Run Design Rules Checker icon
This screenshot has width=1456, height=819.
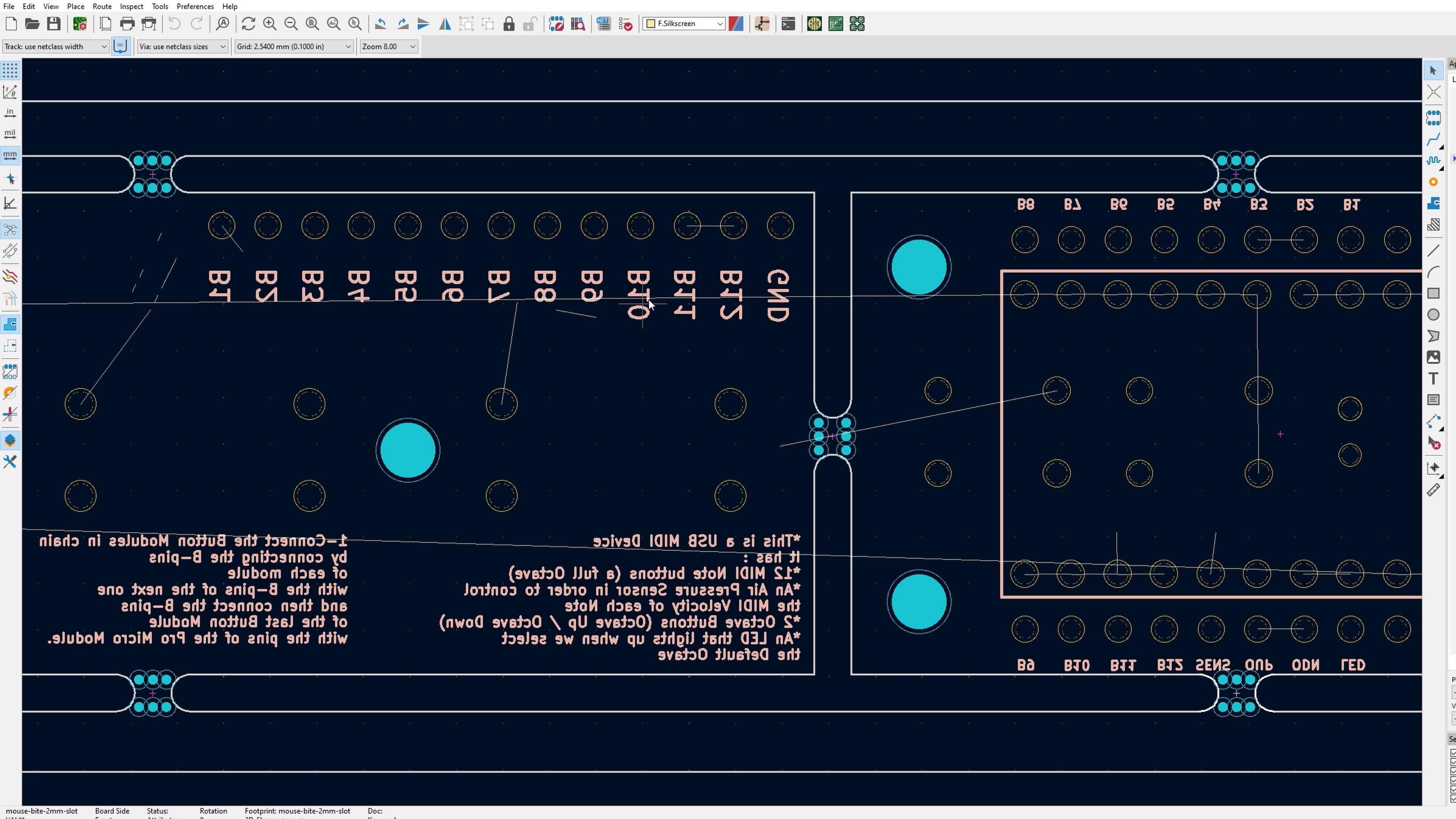pos(625,24)
